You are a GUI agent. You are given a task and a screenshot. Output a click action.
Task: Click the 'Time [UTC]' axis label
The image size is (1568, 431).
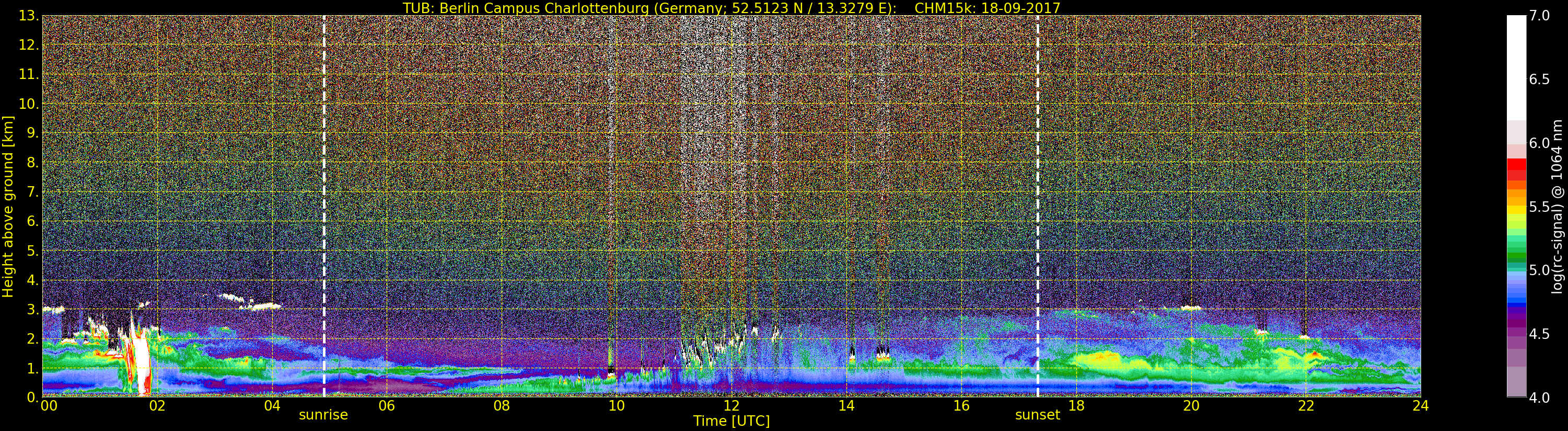731,421
